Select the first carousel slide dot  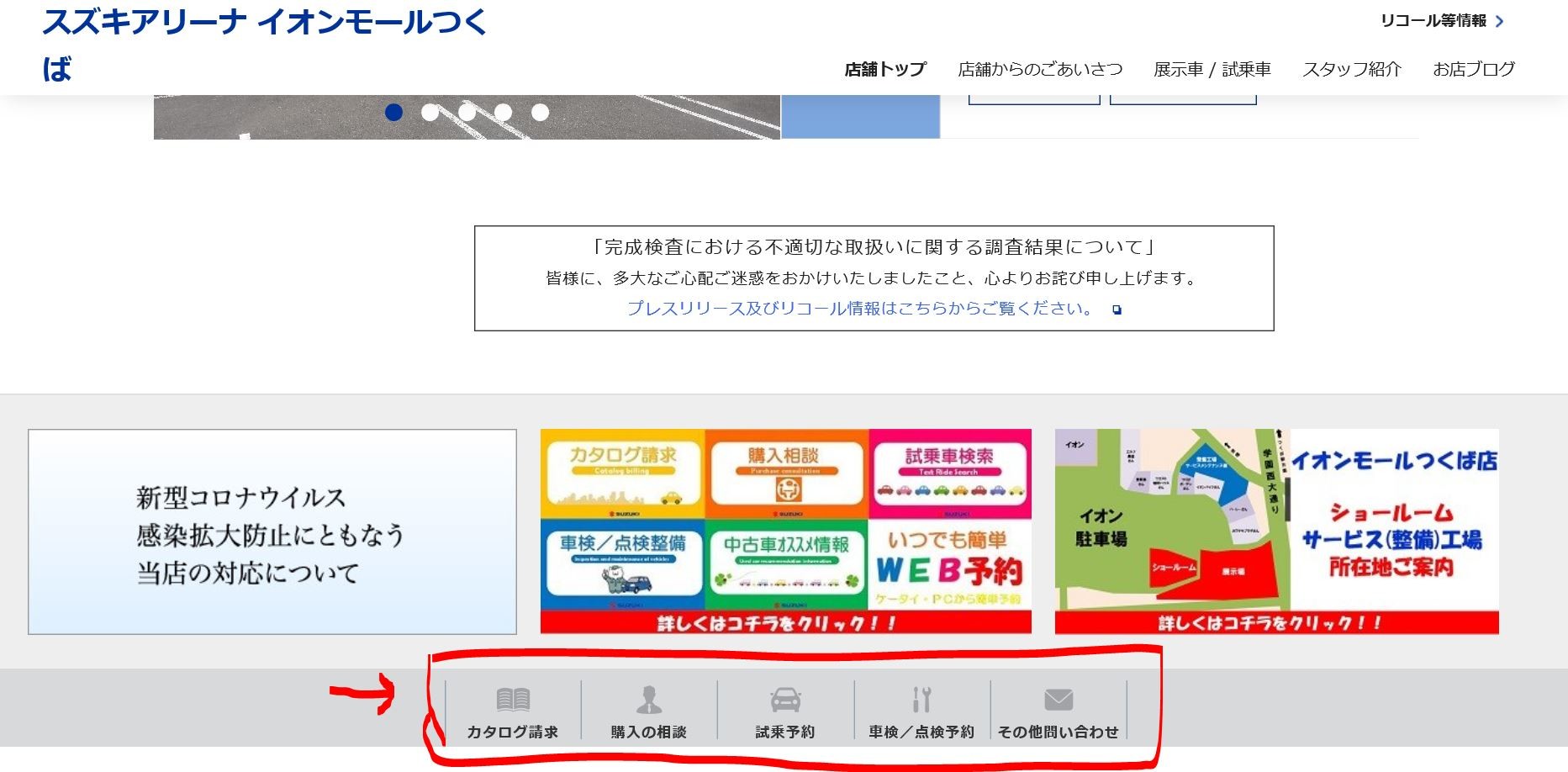coord(393,112)
